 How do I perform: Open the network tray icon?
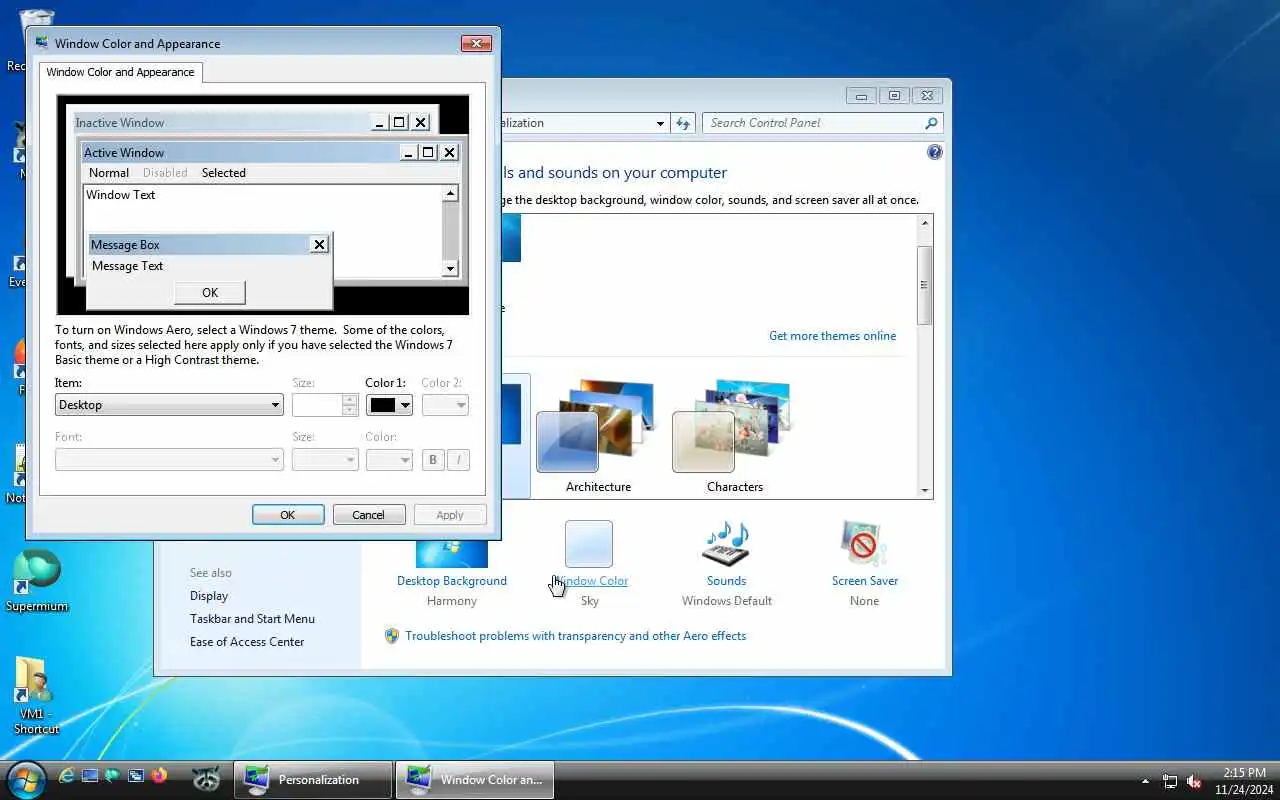(1170, 781)
